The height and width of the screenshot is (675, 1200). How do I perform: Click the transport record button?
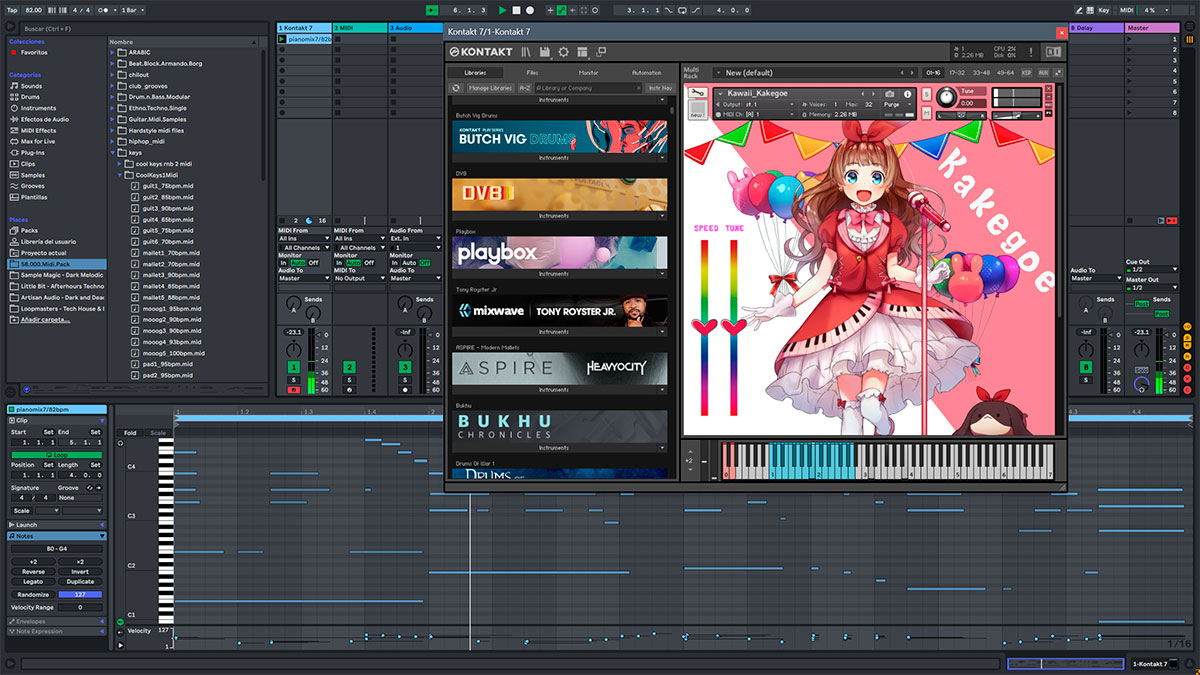[x=530, y=10]
